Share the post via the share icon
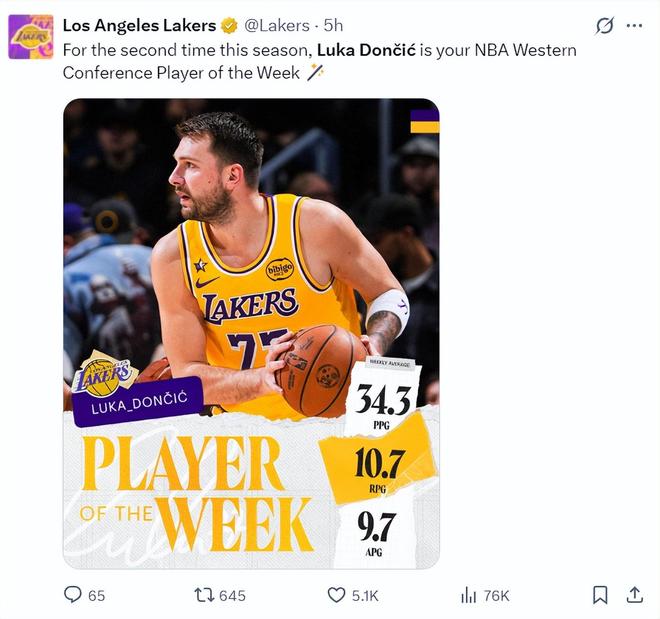 pos(634,595)
